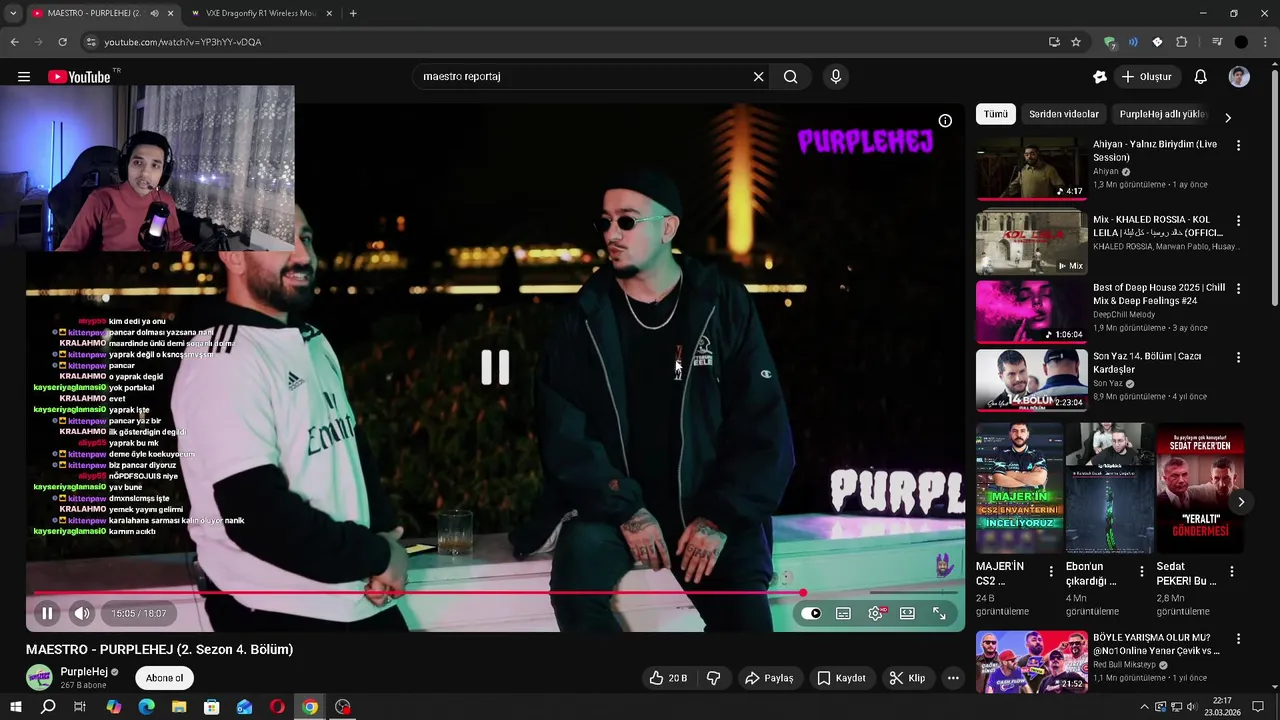1280x720 pixels.
Task: Open the PurpleHej channel avatar
Action: pos(39,678)
